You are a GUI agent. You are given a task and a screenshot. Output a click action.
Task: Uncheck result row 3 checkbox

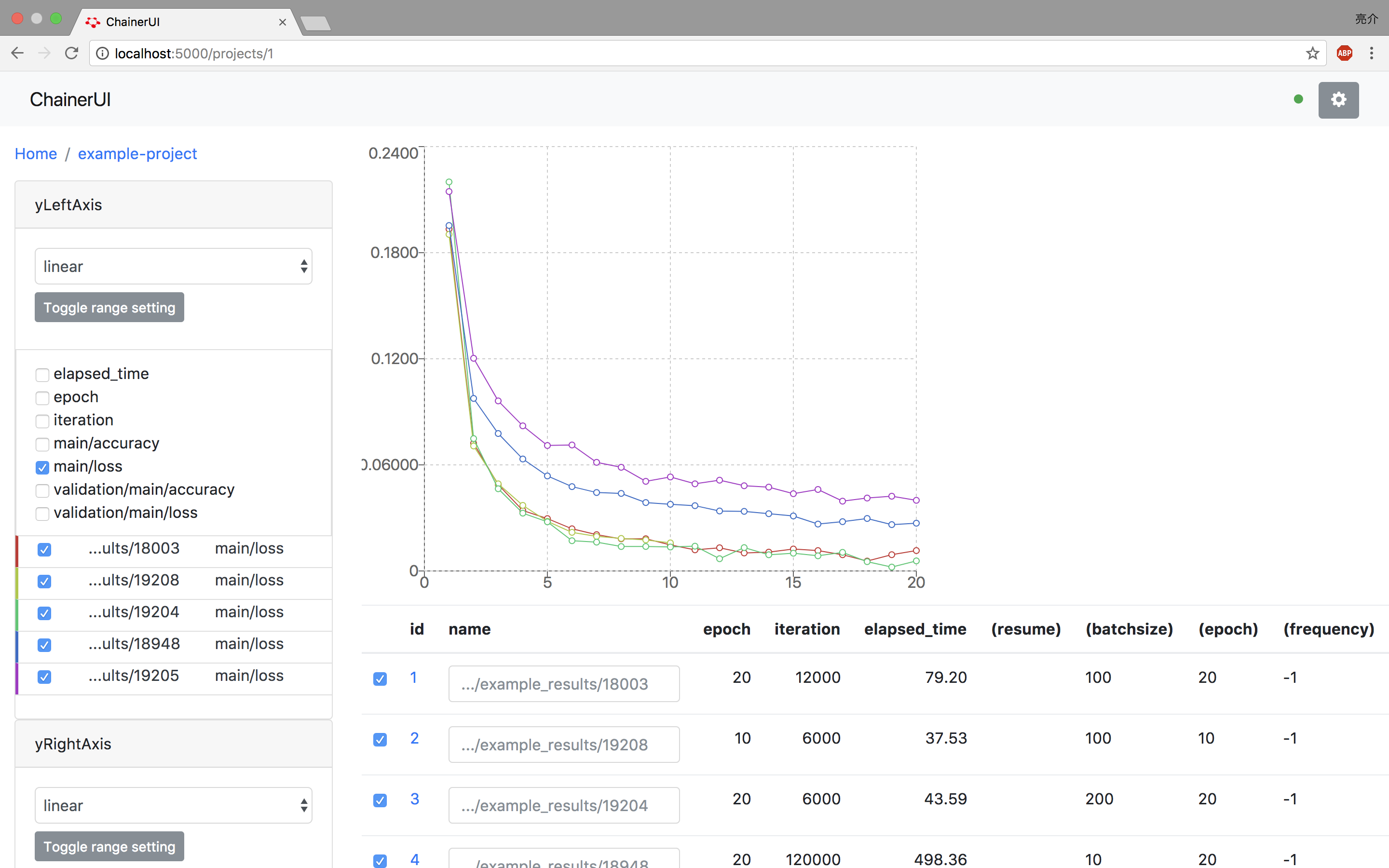click(x=380, y=800)
